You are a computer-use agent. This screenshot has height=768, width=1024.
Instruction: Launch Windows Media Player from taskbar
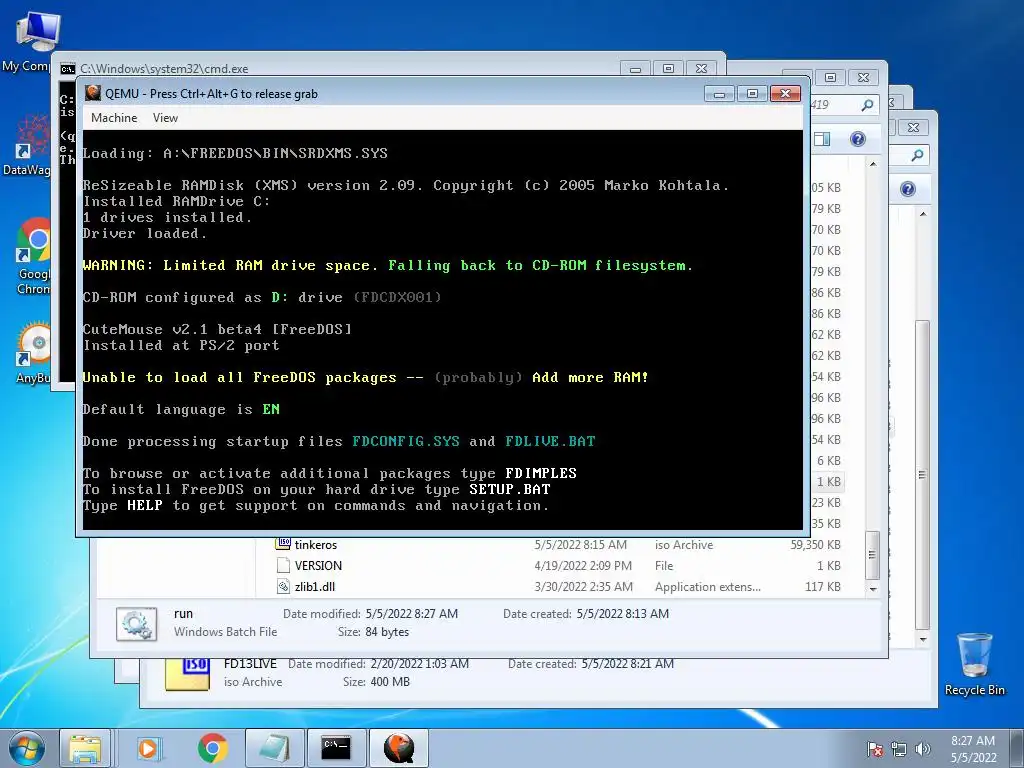pyautogui.click(x=149, y=748)
